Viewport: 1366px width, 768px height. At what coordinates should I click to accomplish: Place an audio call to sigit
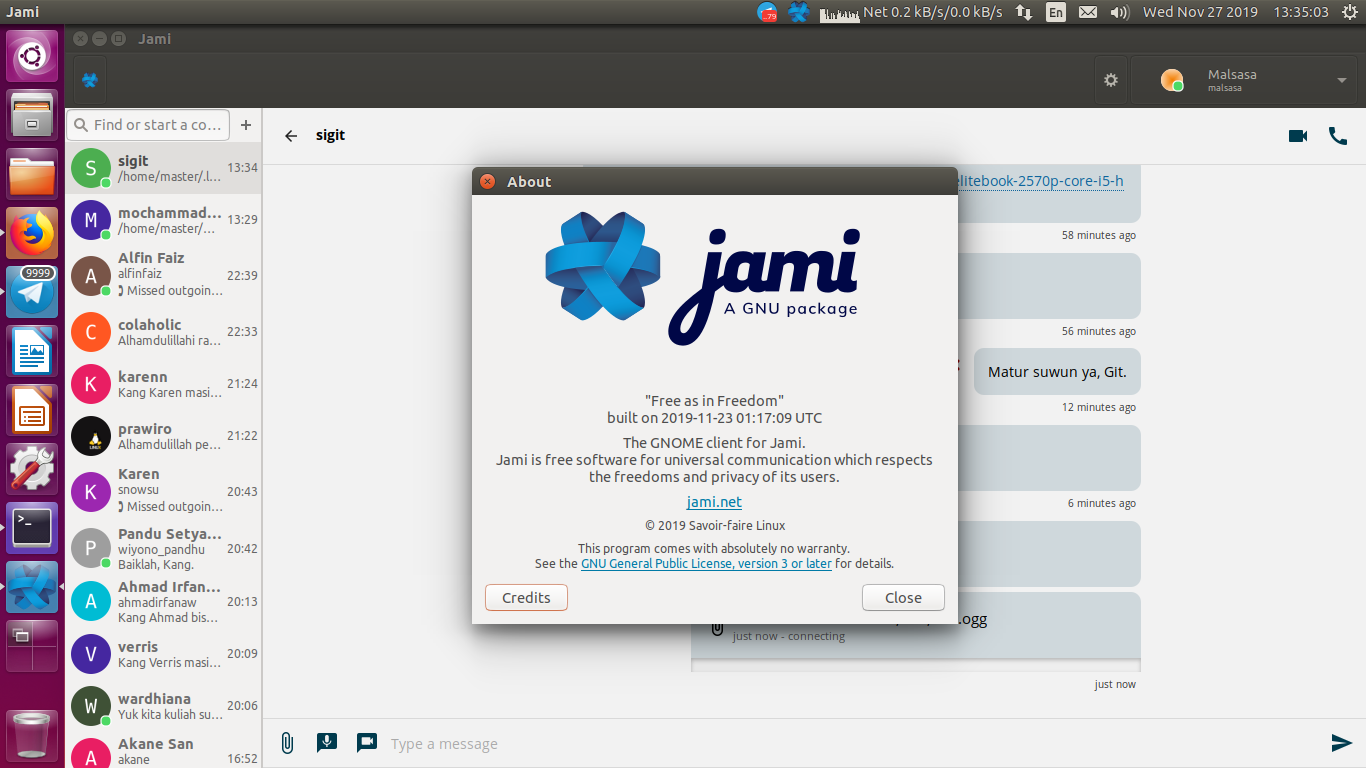click(x=1338, y=135)
